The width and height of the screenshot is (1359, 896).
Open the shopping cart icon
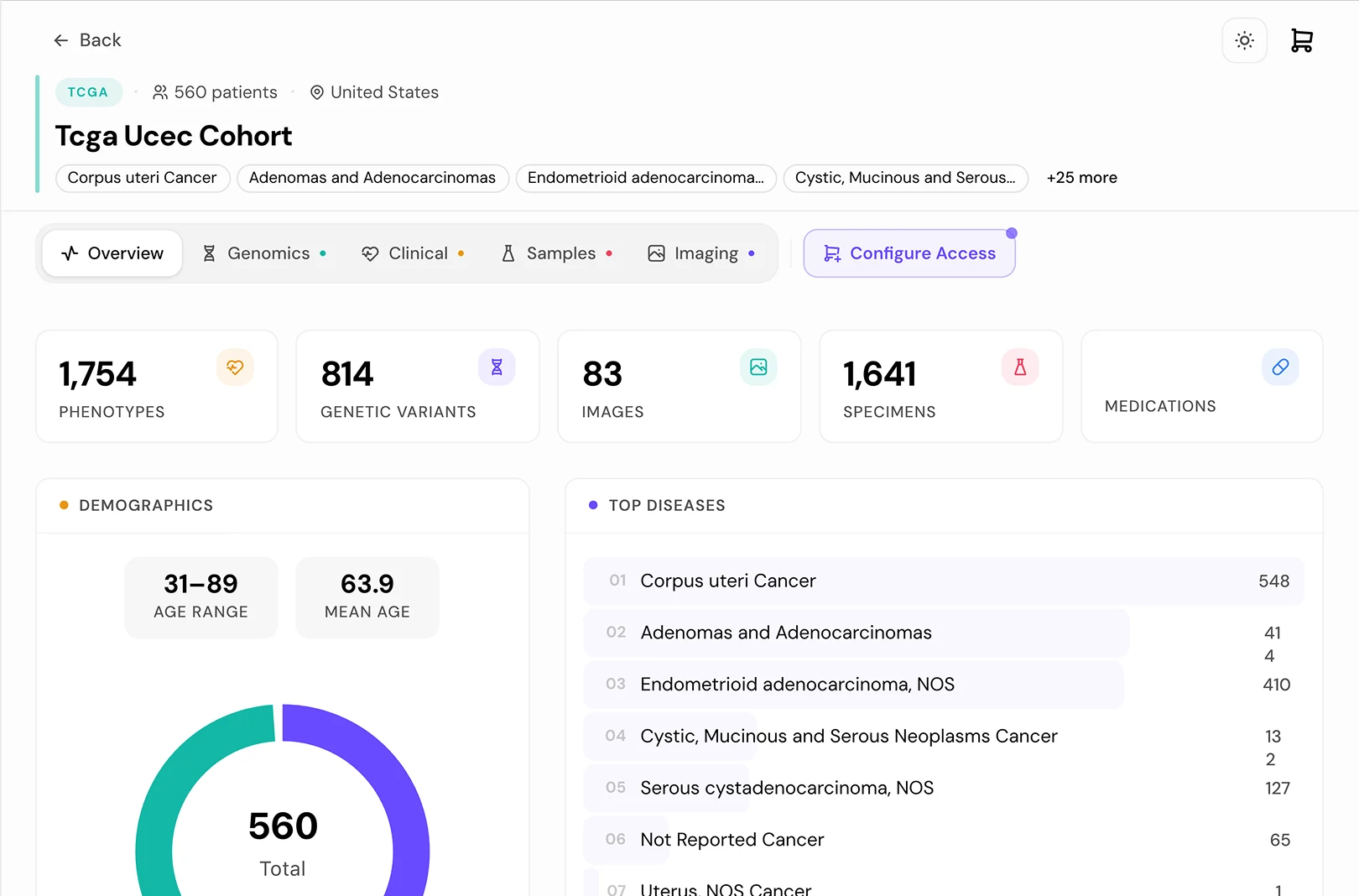pos(1302,40)
